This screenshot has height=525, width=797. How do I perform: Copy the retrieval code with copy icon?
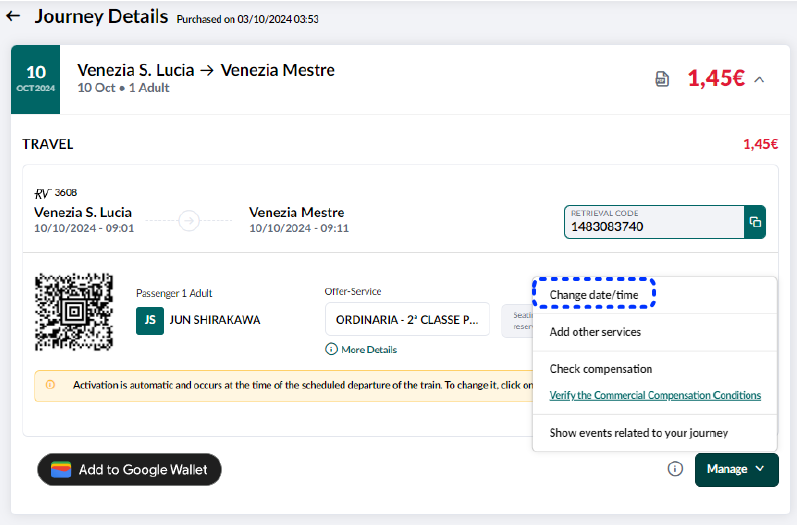tap(755, 222)
